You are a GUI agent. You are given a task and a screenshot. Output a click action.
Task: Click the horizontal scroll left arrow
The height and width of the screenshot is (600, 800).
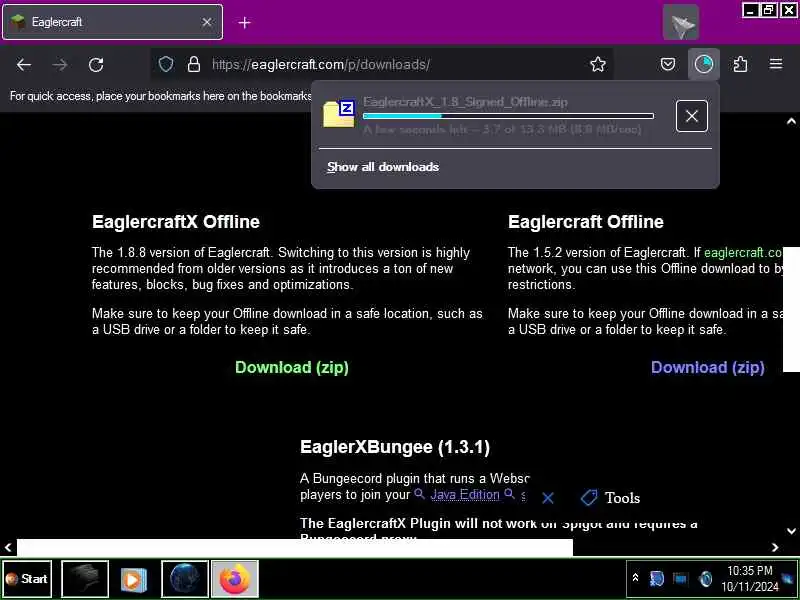click(x=8, y=547)
